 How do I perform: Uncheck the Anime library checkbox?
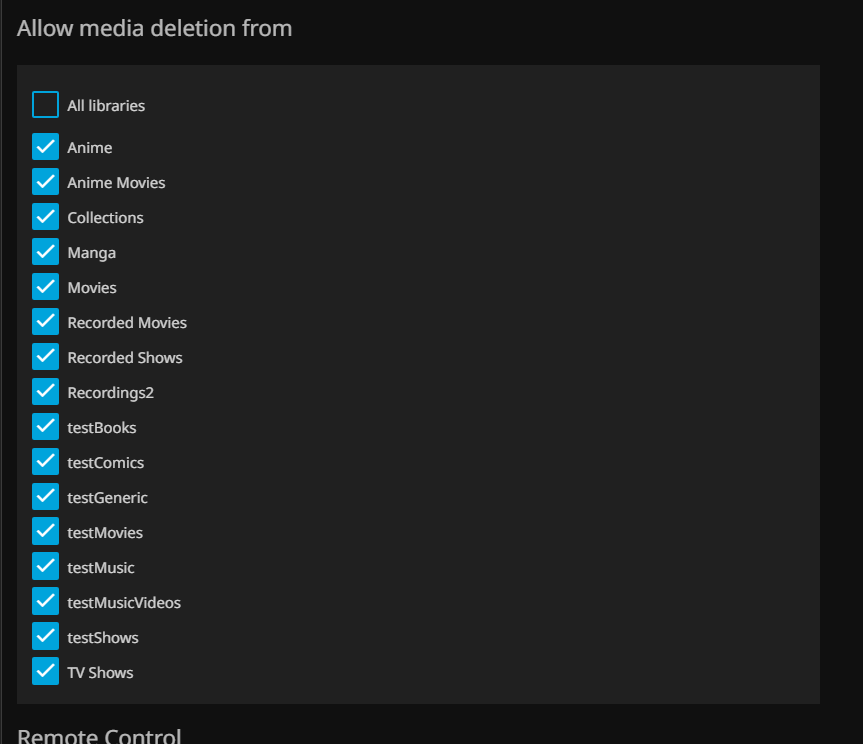pos(45,147)
